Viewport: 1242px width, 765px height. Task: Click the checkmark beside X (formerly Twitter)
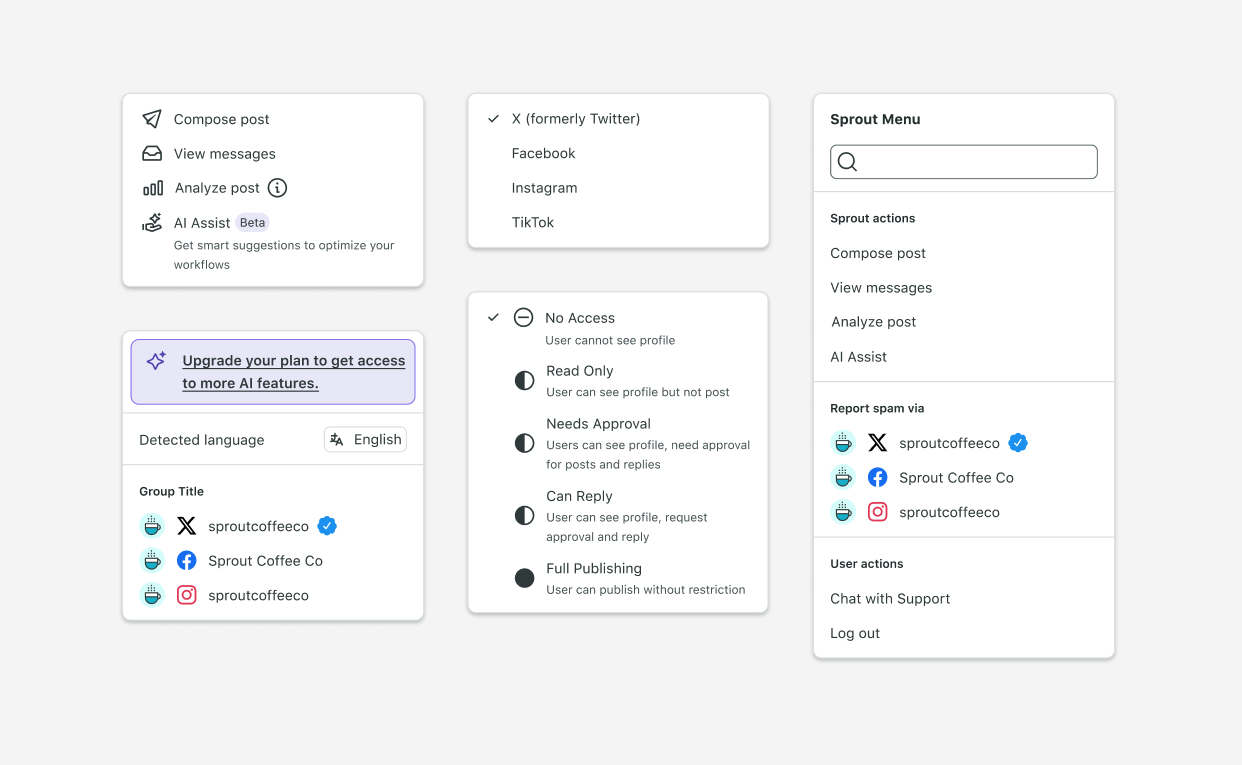[493, 119]
